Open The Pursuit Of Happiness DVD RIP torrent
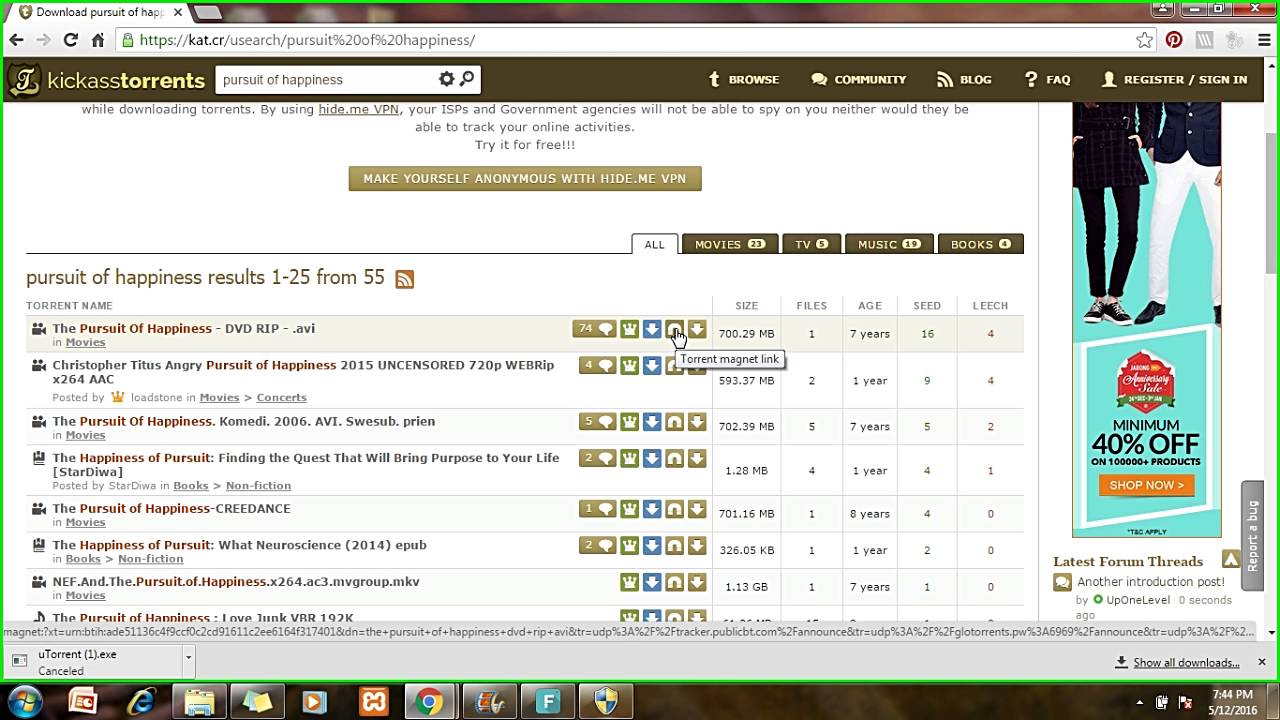The width and height of the screenshot is (1280, 720). click(x=184, y=328)
